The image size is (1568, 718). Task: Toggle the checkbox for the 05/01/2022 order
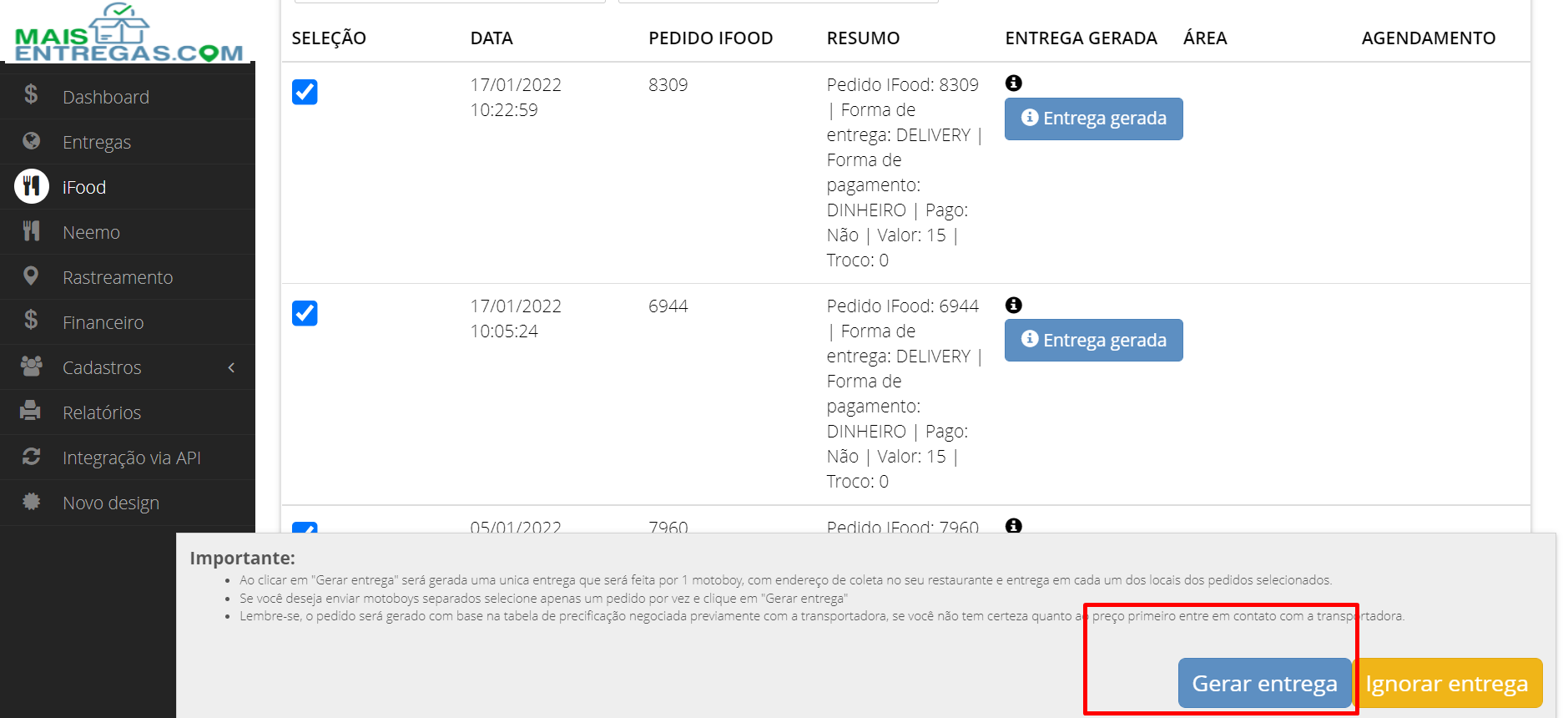(305, 528)
